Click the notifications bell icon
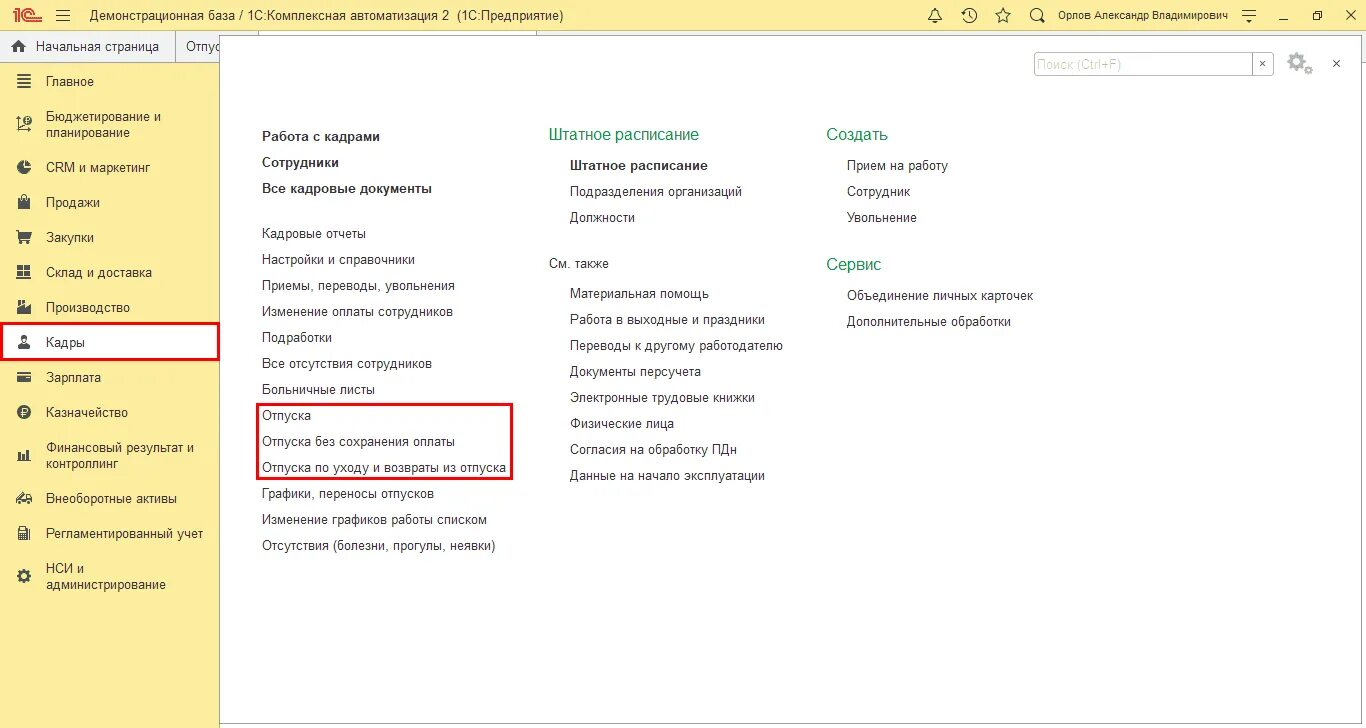 click(x=935, y=16)
